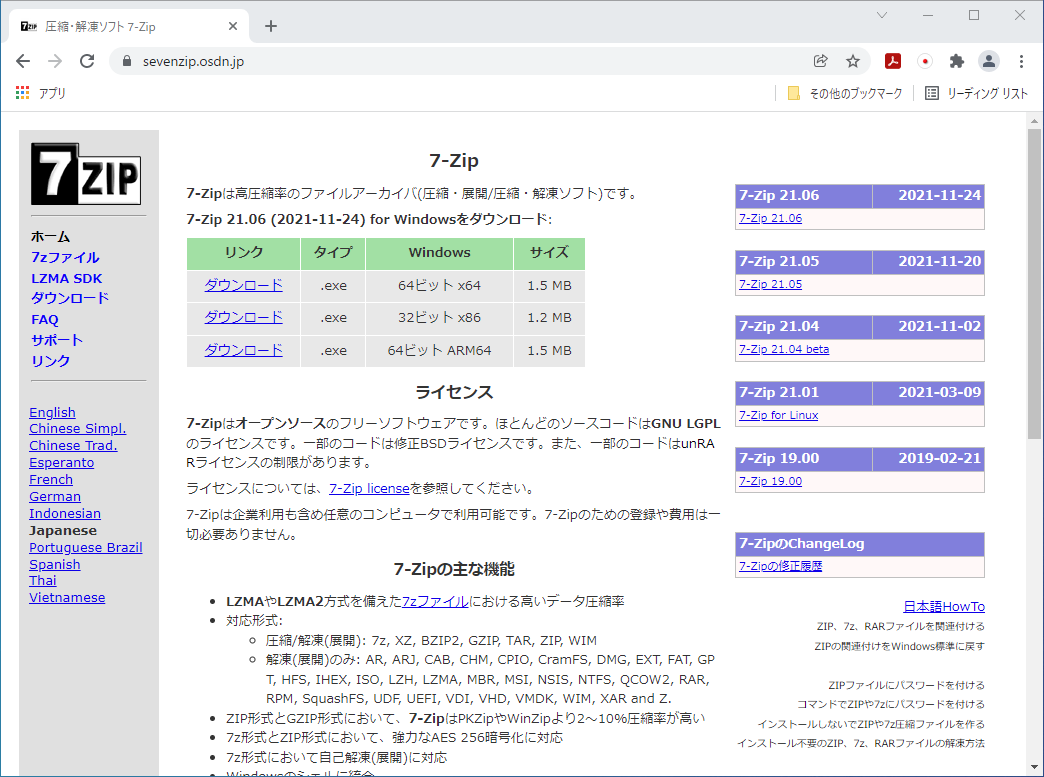Open the 7-Zip license link

(369, 489)
